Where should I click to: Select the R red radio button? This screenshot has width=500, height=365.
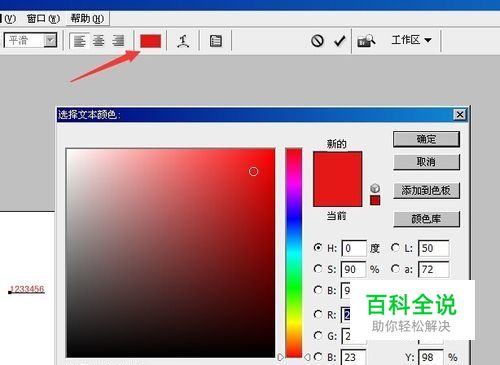(318, 314)
